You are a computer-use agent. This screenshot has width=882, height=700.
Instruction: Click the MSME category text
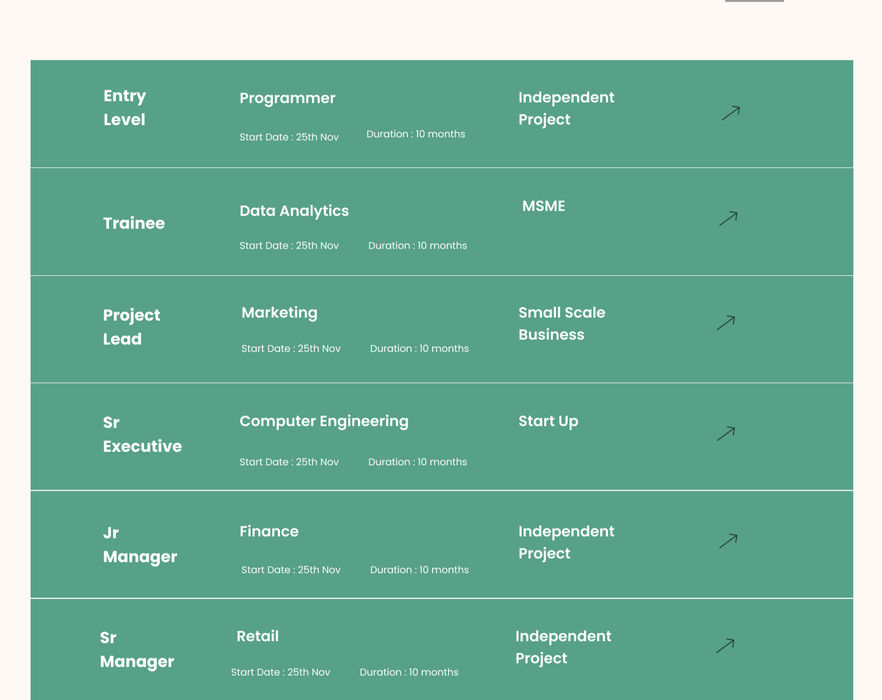pos(543,206)
